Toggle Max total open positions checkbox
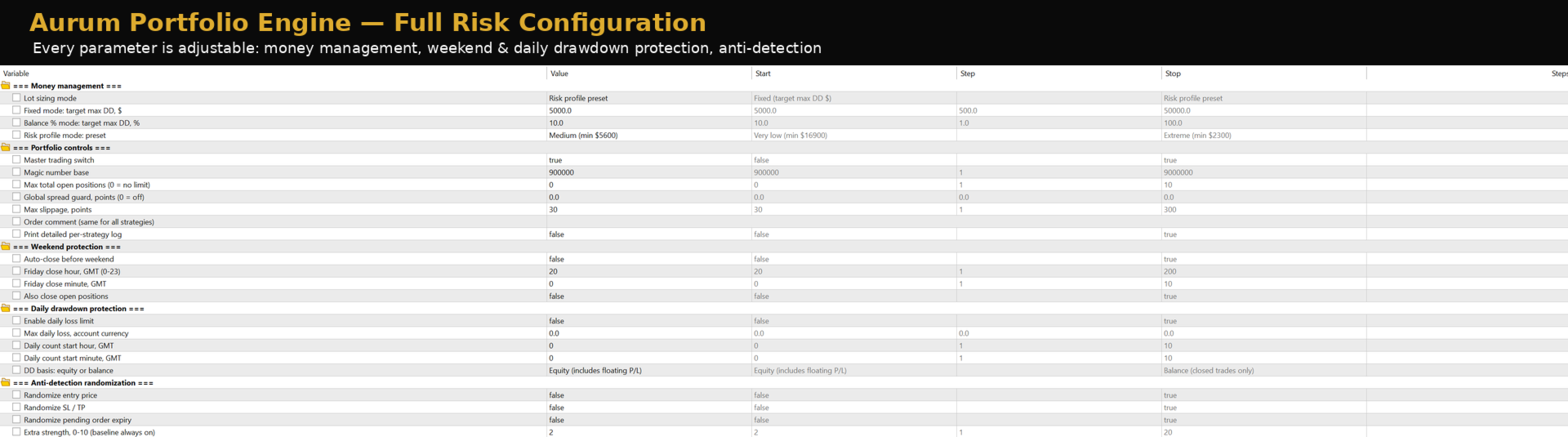 pos(16,185)
